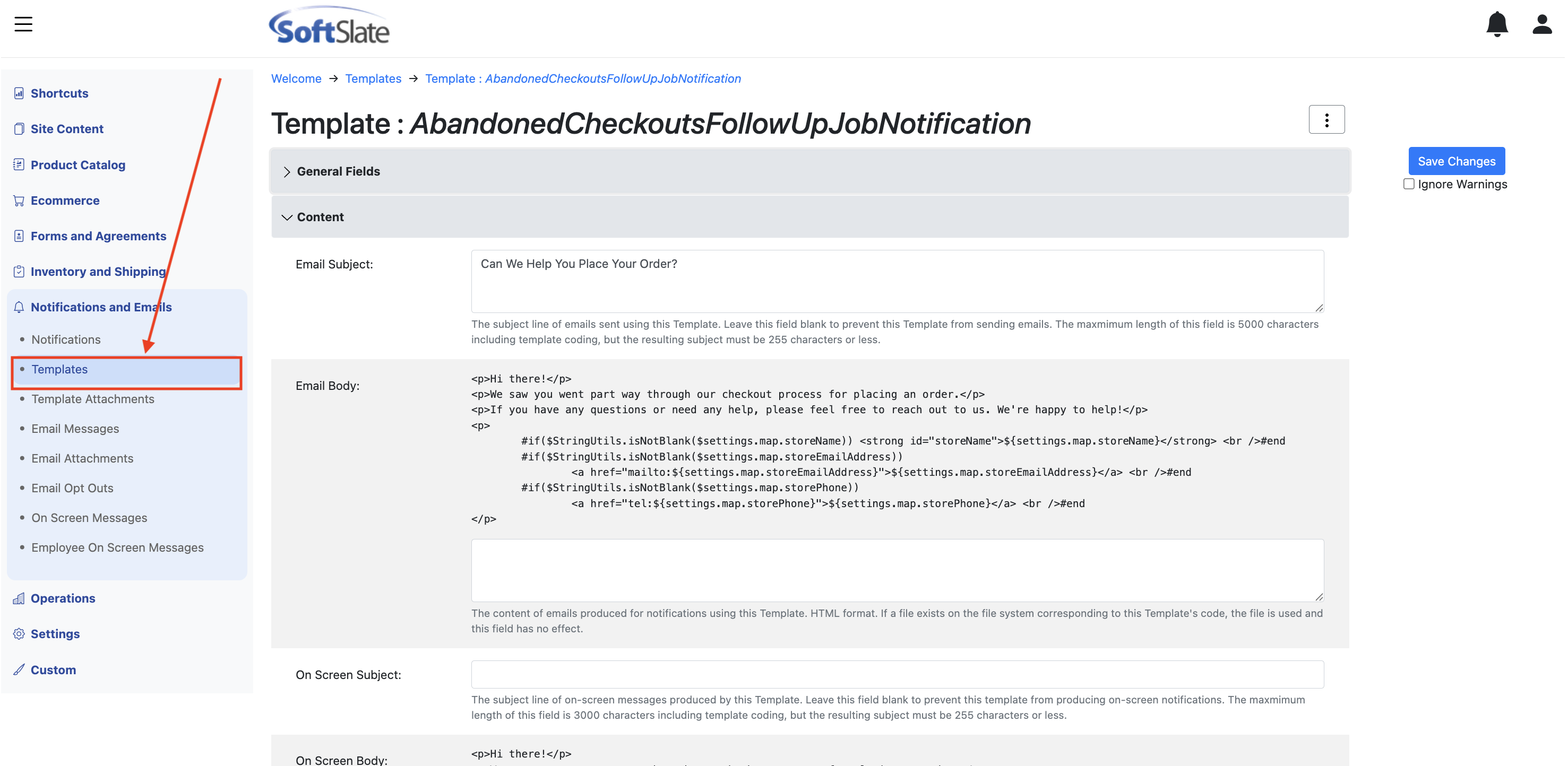Screen dimensions: 1568x766
Task: Focus the On Screen Subject input
Action: click(897, 675)
